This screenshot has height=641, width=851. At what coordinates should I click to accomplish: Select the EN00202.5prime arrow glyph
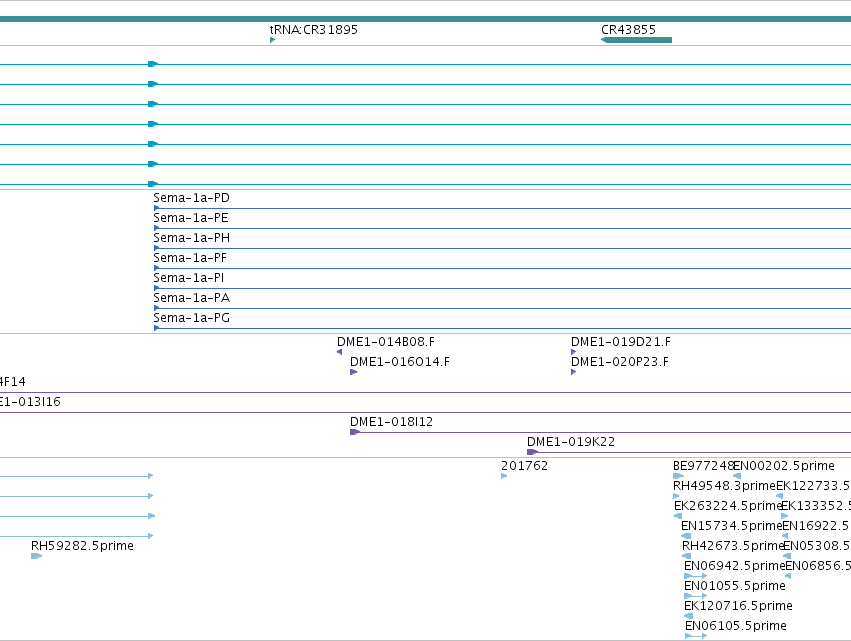coord(737,476)
